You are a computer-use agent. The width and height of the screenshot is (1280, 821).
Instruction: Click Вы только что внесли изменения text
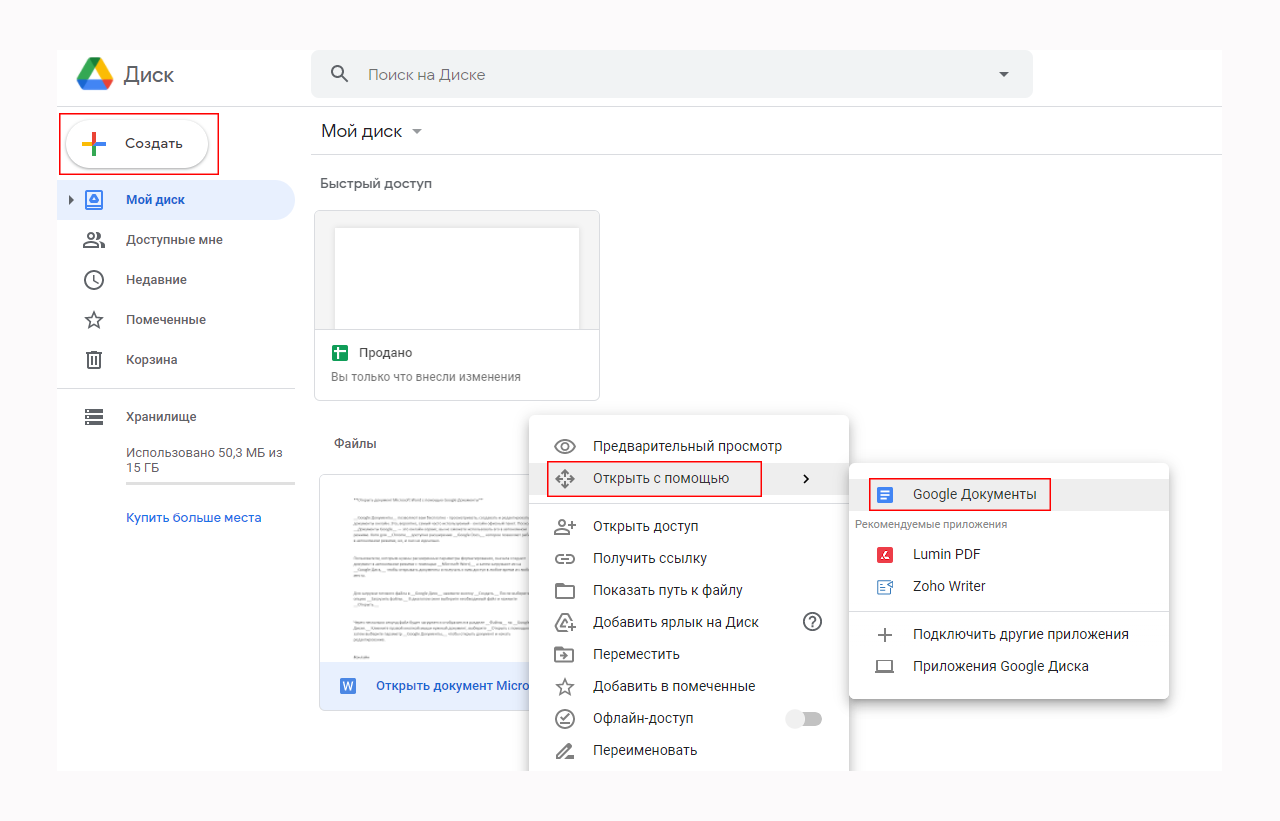tap(426, 377)
